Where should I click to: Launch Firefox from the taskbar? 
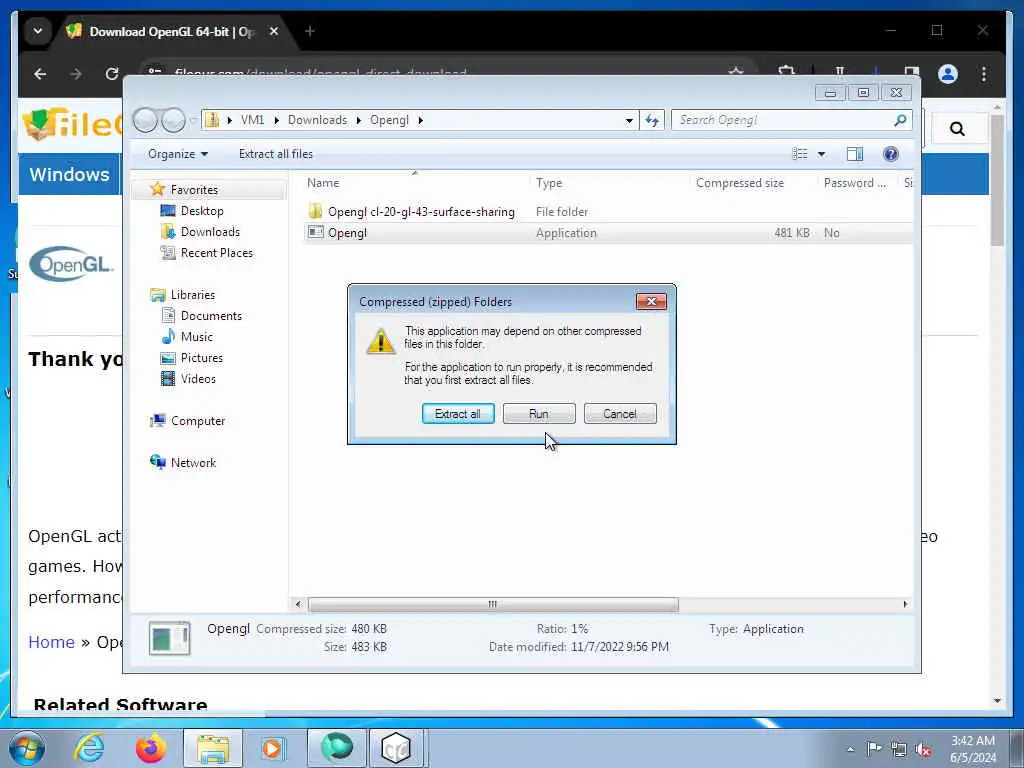tap(150, 748)
